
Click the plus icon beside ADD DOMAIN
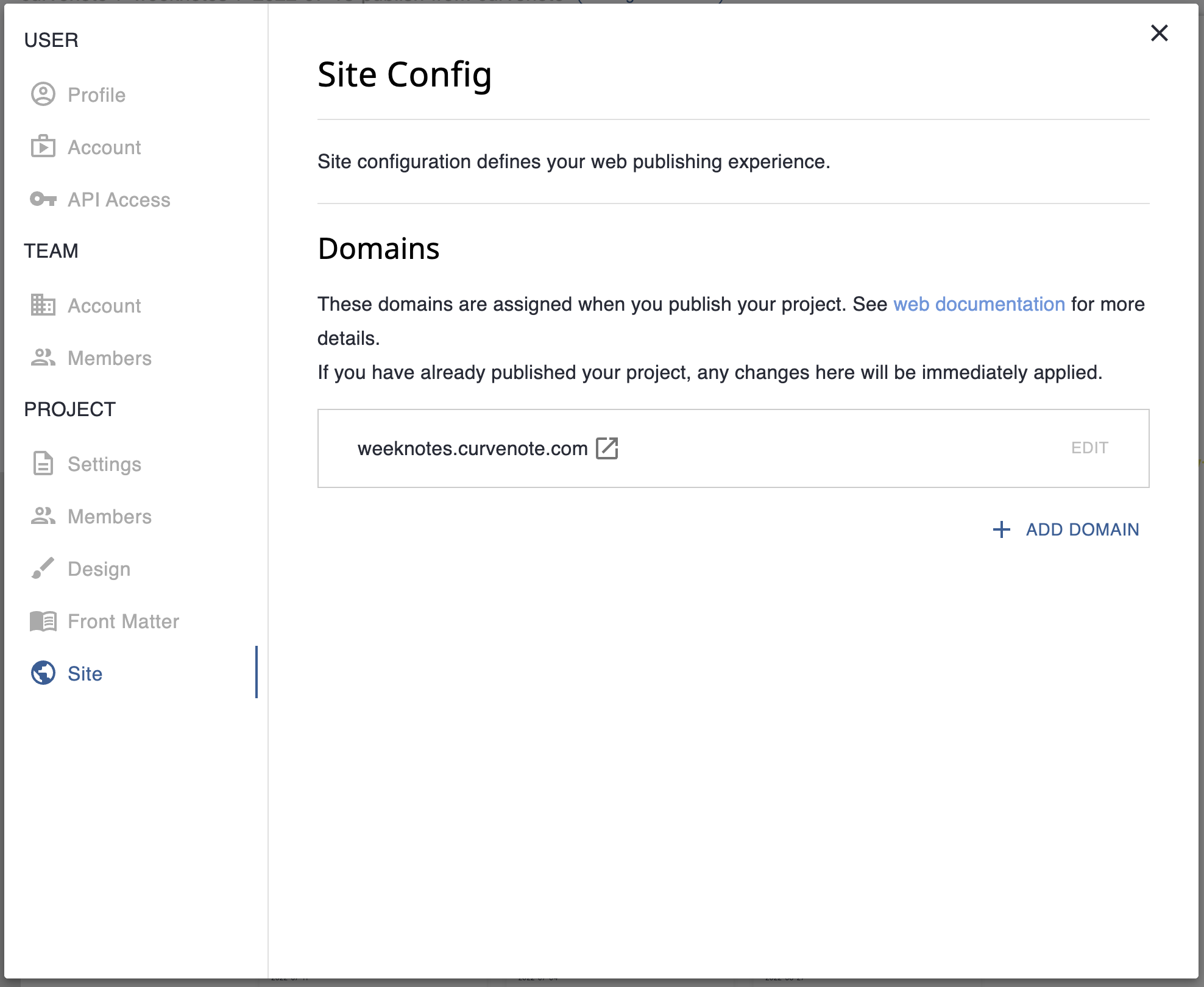(1001, 529)
